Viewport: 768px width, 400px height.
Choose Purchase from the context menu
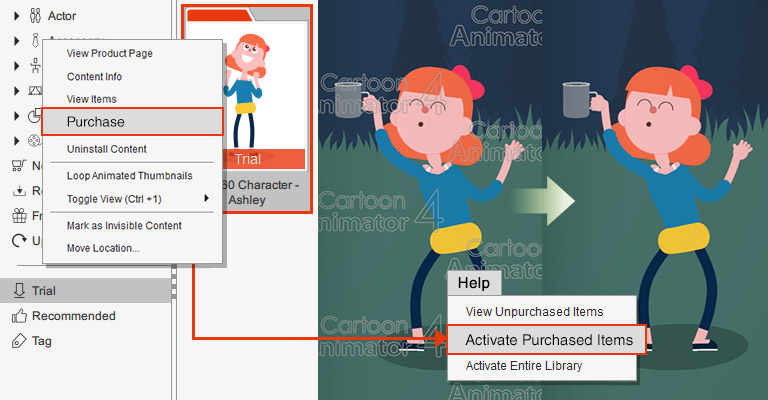95,122
